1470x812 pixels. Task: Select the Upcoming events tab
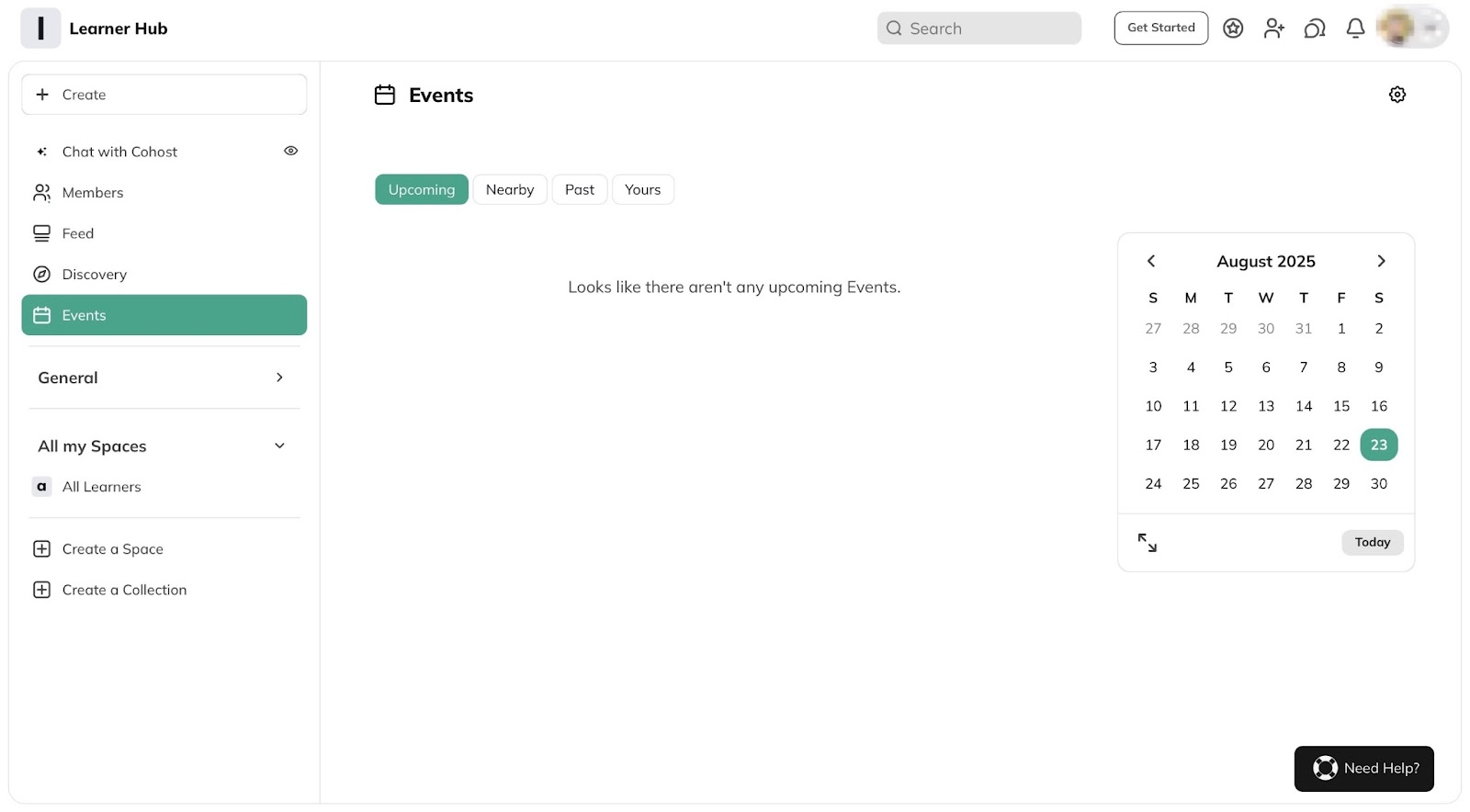[422, 189]
